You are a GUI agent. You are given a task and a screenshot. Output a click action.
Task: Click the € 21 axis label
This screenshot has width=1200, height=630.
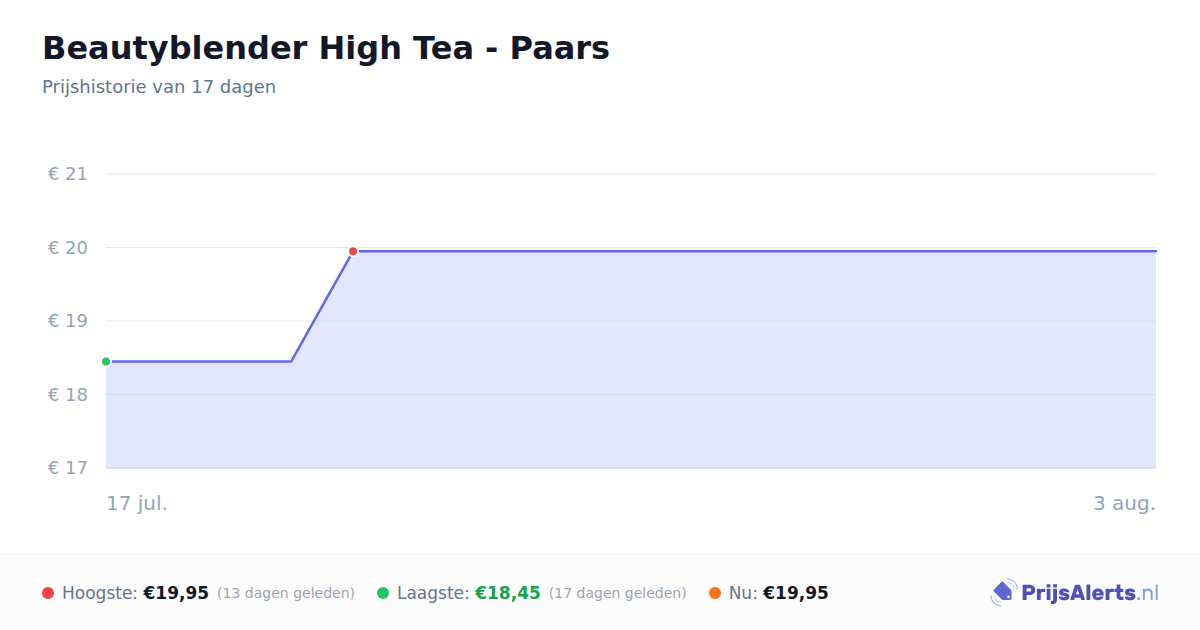coord(68,174)
